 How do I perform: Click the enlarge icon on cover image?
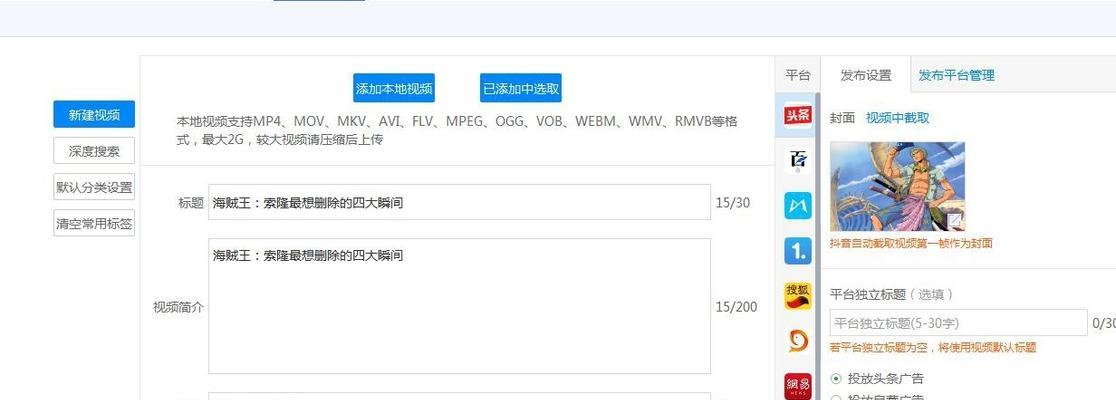pos(954,221)
